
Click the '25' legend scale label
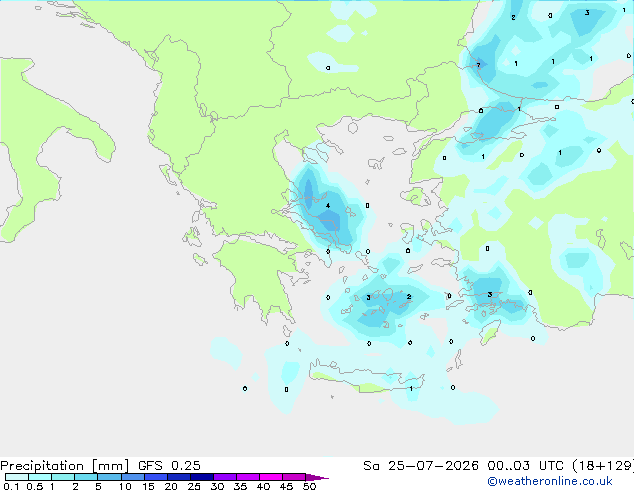click(x=194, y=486)
